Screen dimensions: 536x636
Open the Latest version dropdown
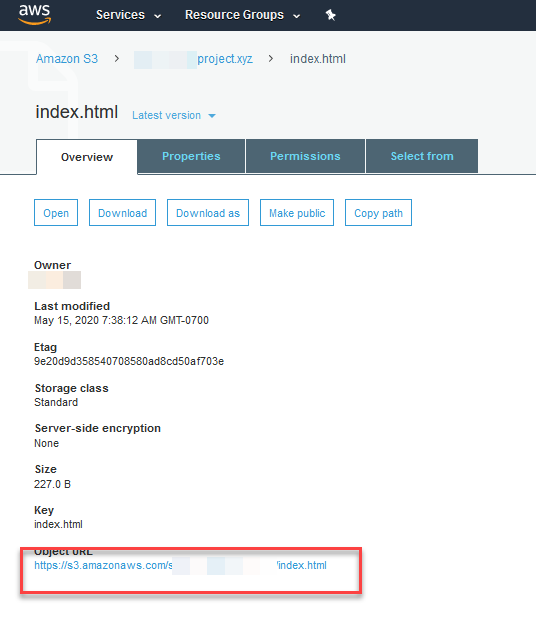coord(174,115)
